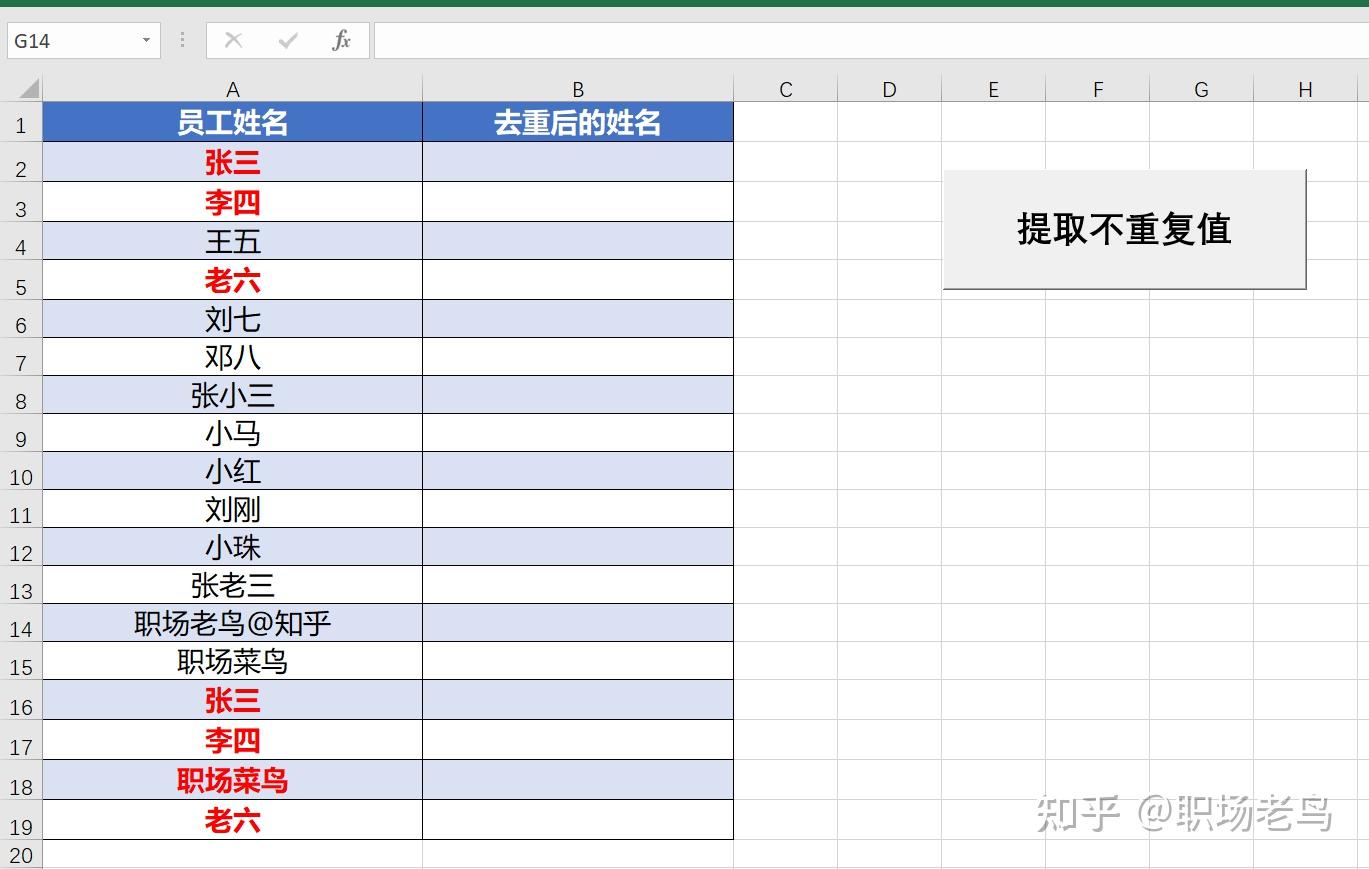This screenshot has width=1369, height=869.
Task: Click into the formula bar input
Action: tap(871, 40)
